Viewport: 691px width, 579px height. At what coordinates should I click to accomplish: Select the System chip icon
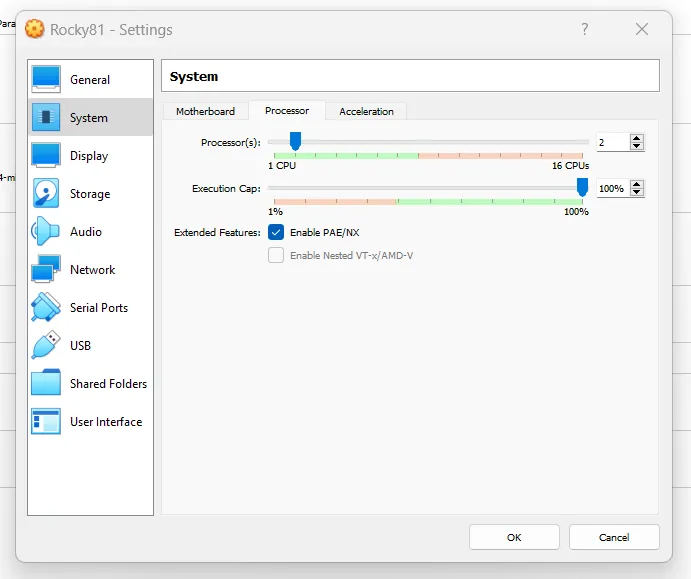click(x=46, y=117)
